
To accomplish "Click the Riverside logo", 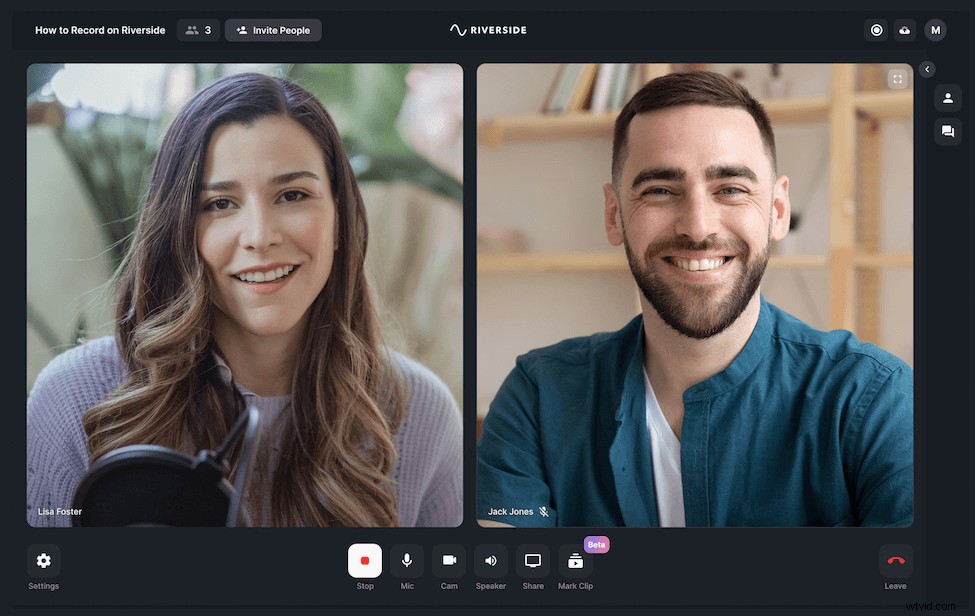I will 487,29.
